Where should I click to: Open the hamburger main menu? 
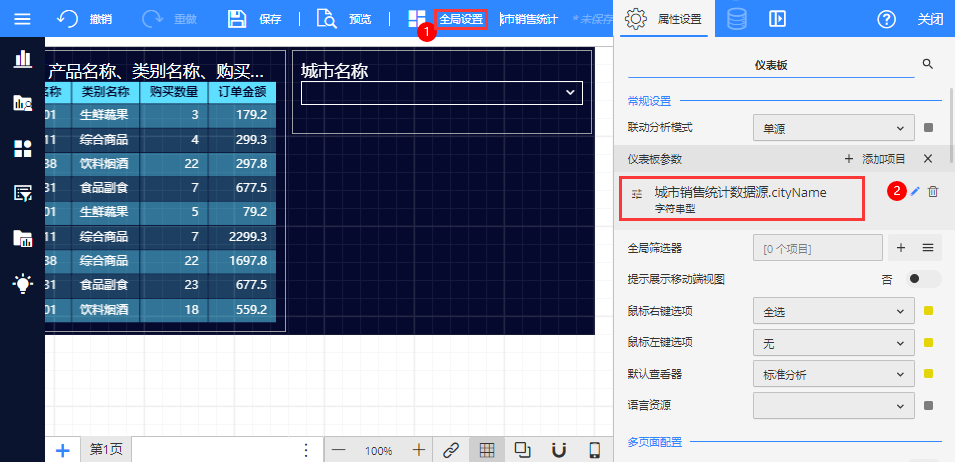23,19
